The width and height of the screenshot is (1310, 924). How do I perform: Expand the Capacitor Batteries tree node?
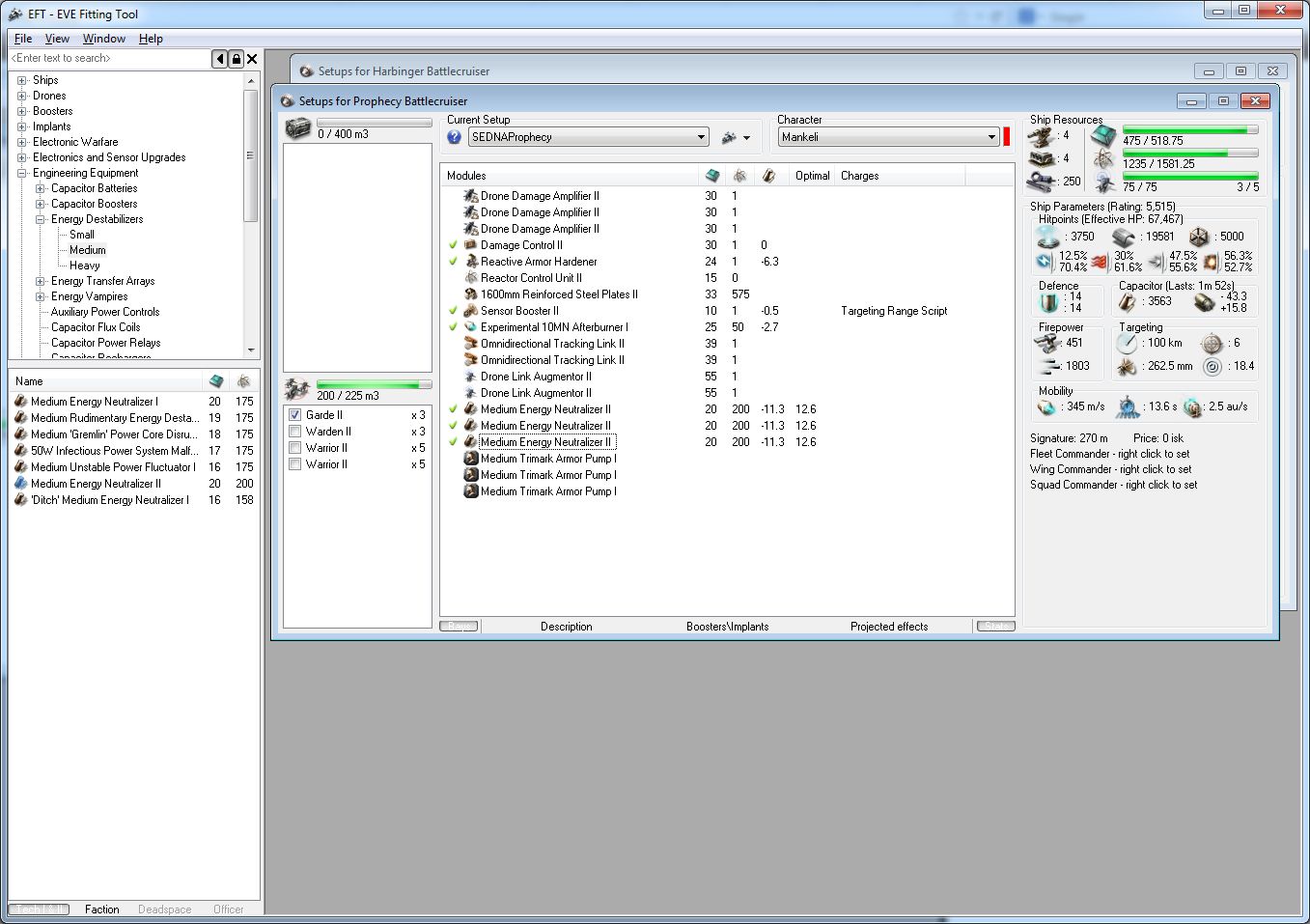(41, 188)
